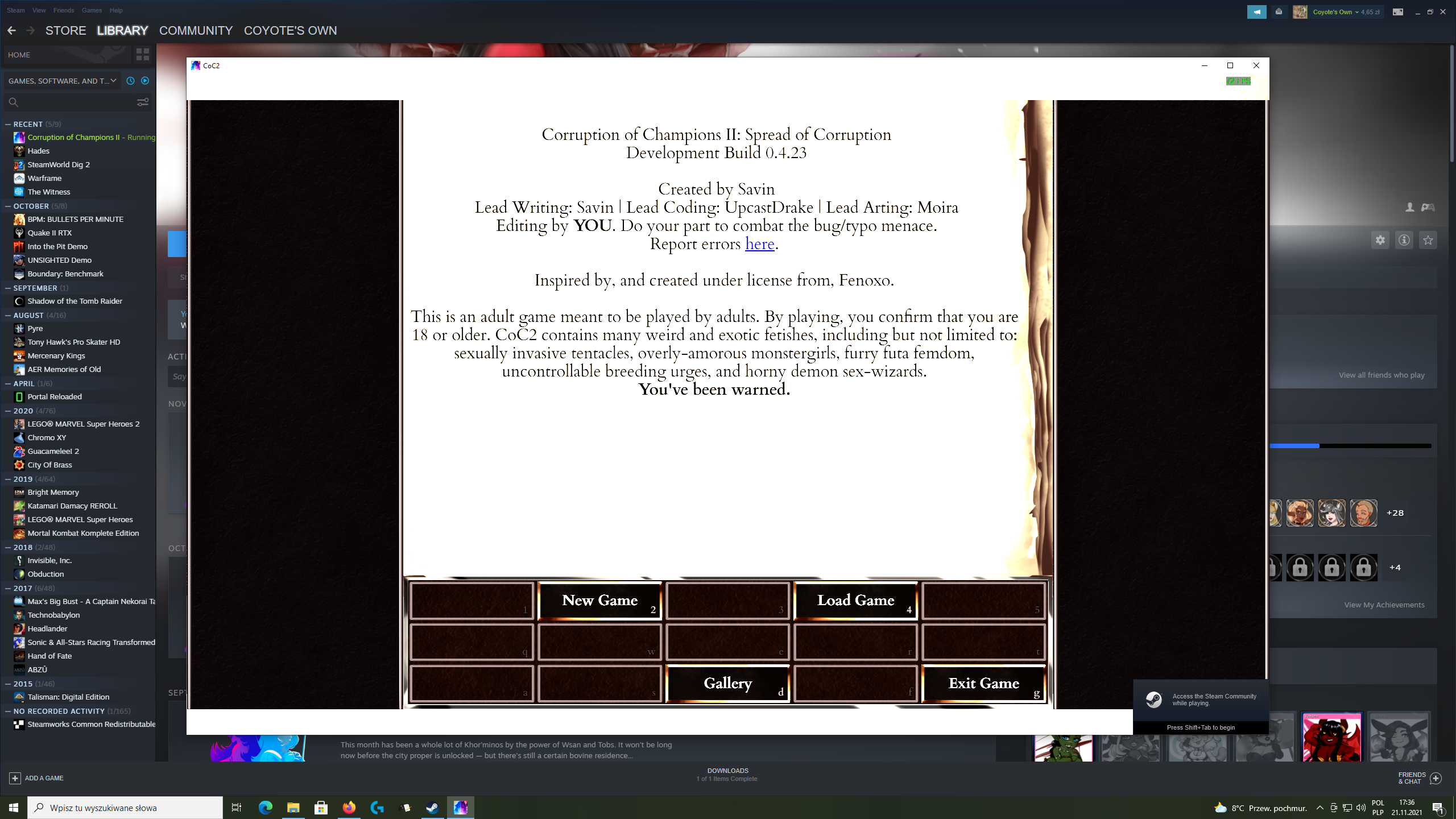The image size is (1456, 819).
Task: Collapse the SEPTEMBER category
Action: (8, 288)
